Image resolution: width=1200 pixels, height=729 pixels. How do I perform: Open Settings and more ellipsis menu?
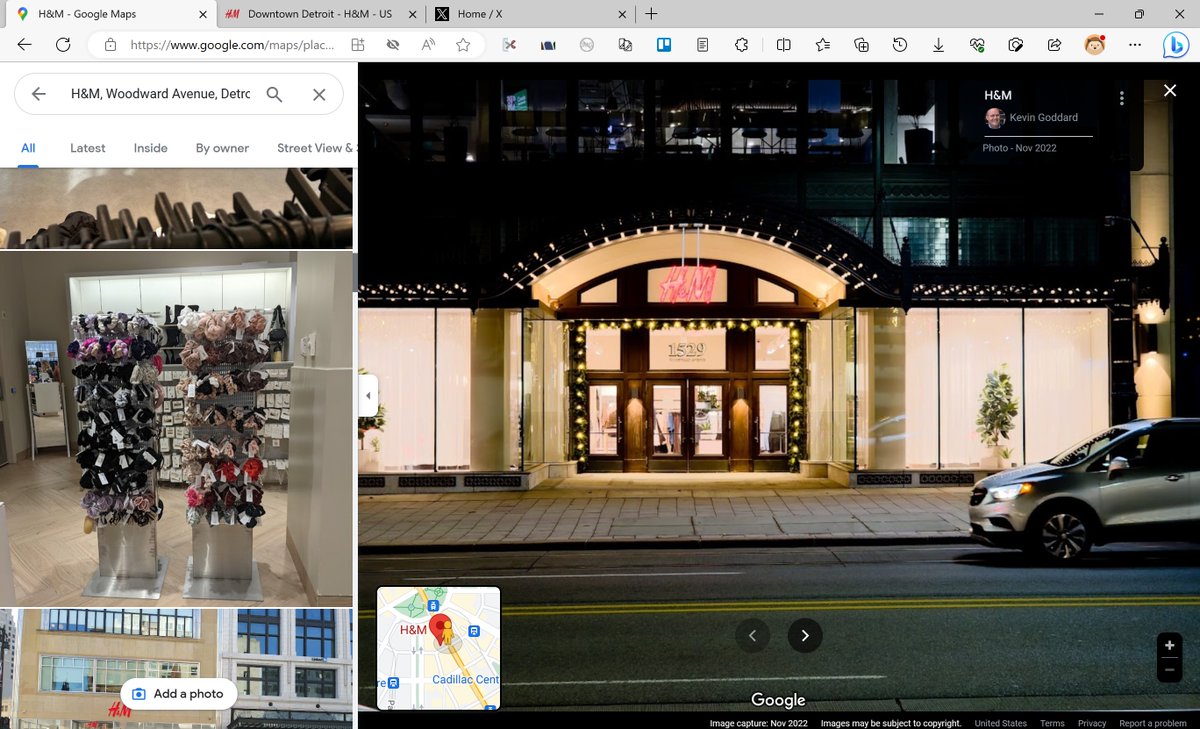[x=1134, y=45]
